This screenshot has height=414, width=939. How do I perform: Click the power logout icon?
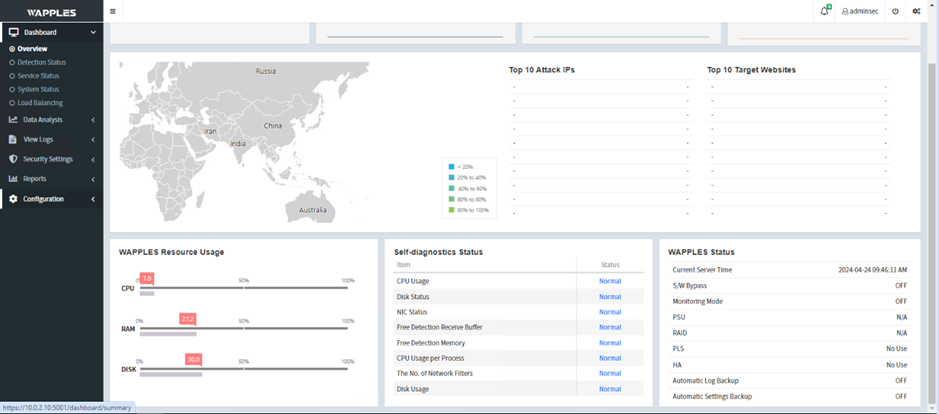coord(895,11)
